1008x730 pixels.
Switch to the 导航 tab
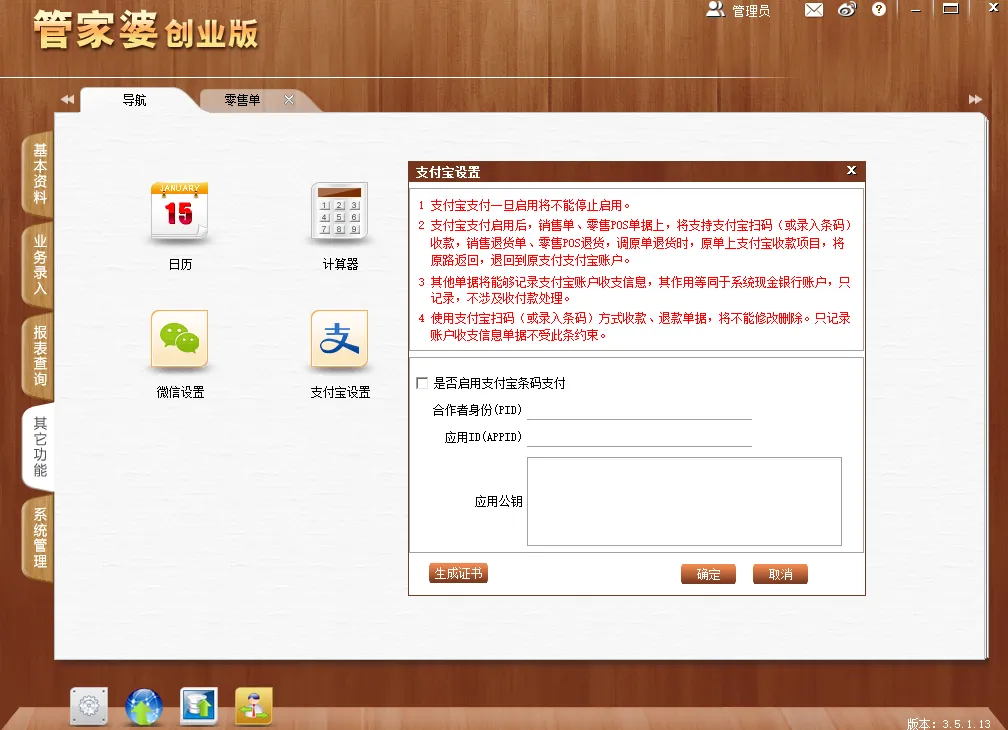click(134, 100)
